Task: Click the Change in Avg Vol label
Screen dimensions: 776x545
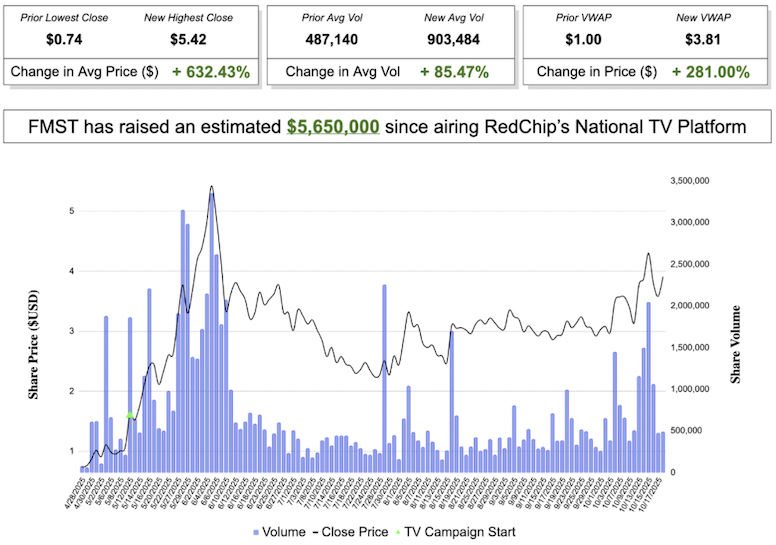Action: [x=342, y=72]
